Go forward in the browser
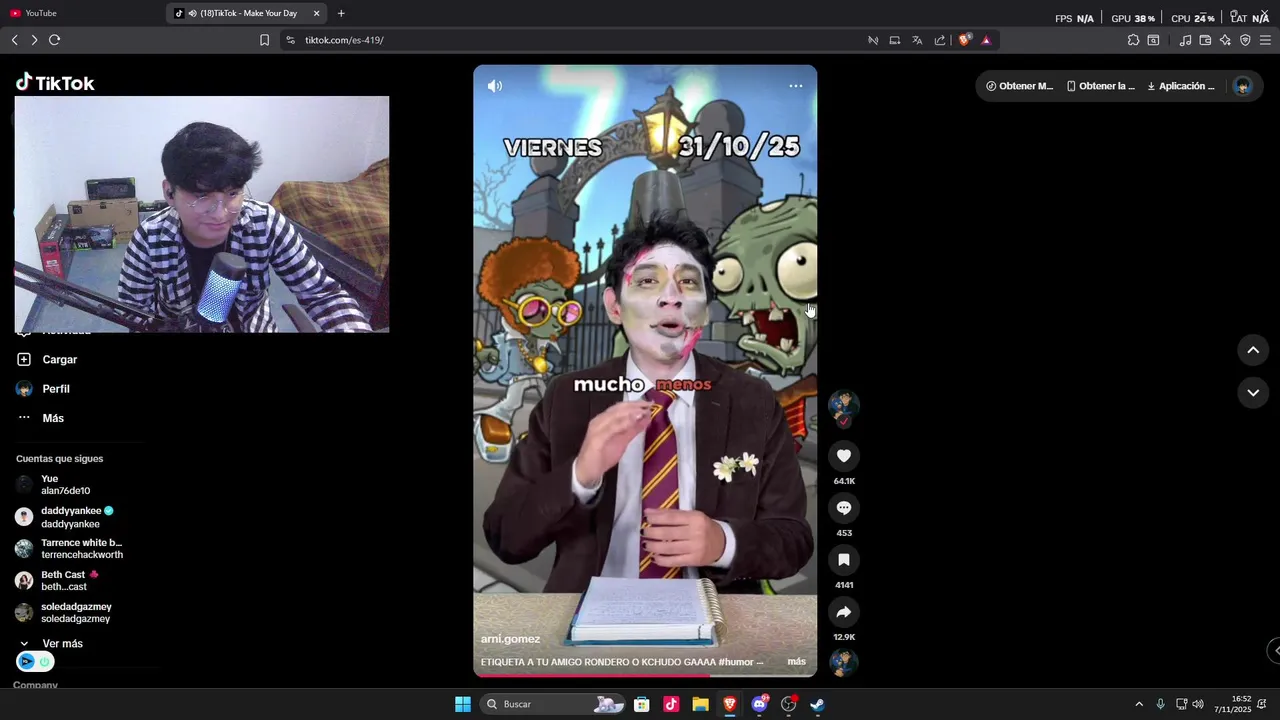Screen dimensions: 1280x720 (x=34, y=40)
